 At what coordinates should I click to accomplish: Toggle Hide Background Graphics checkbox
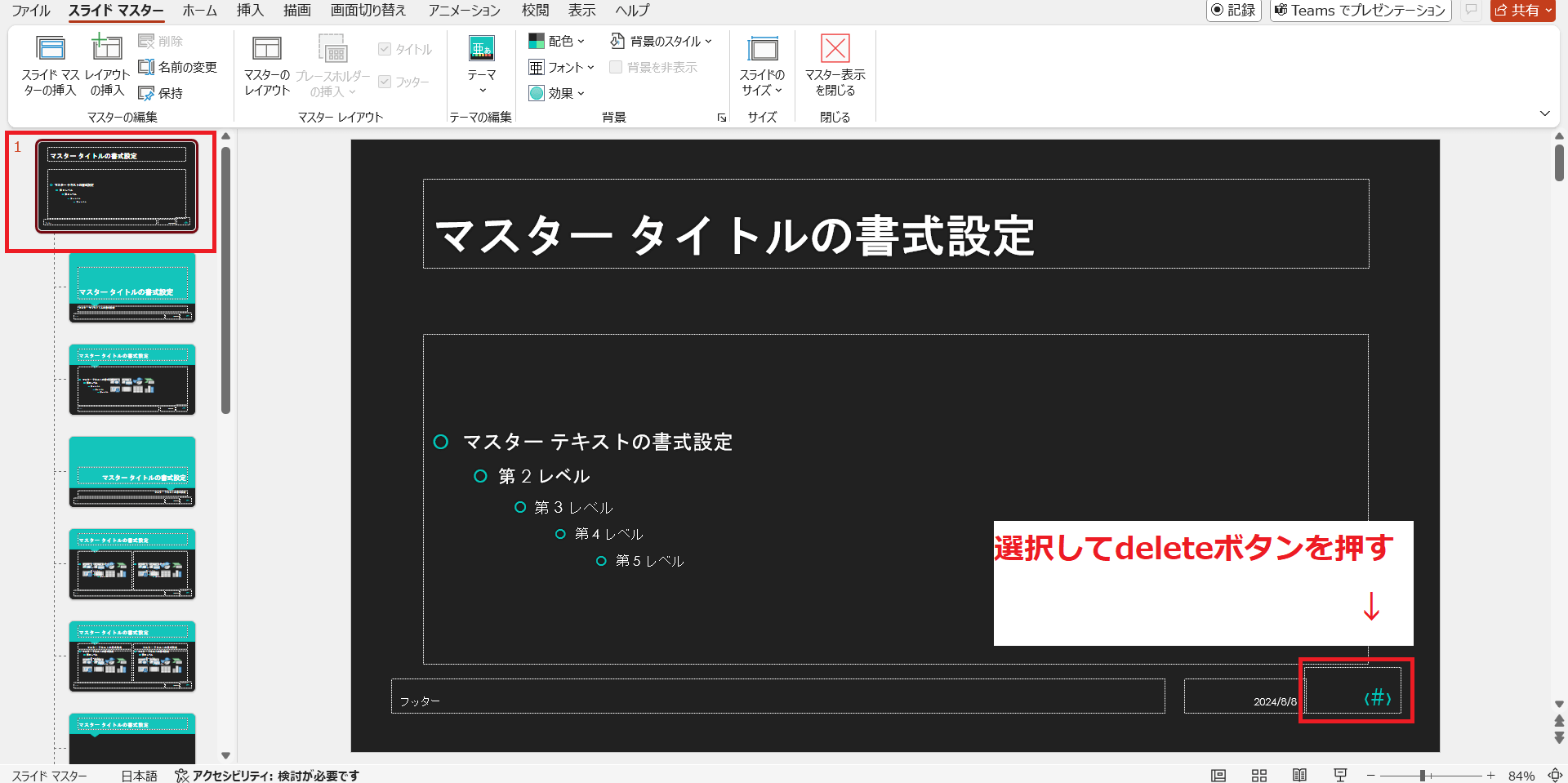tap(616, 67)
